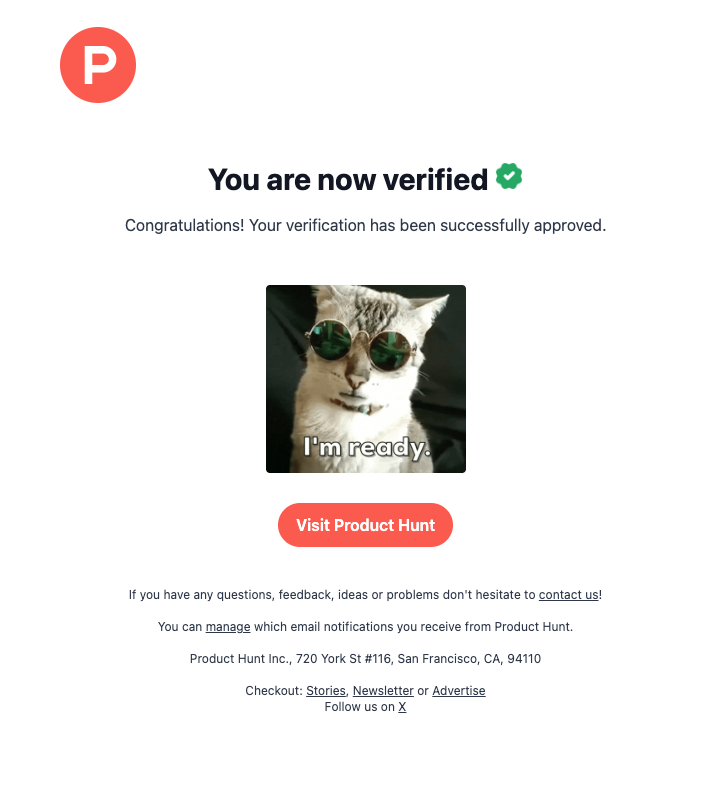720x787 pixels.
Task: Click the word "verified" in the heading
Action: [434, 180]
